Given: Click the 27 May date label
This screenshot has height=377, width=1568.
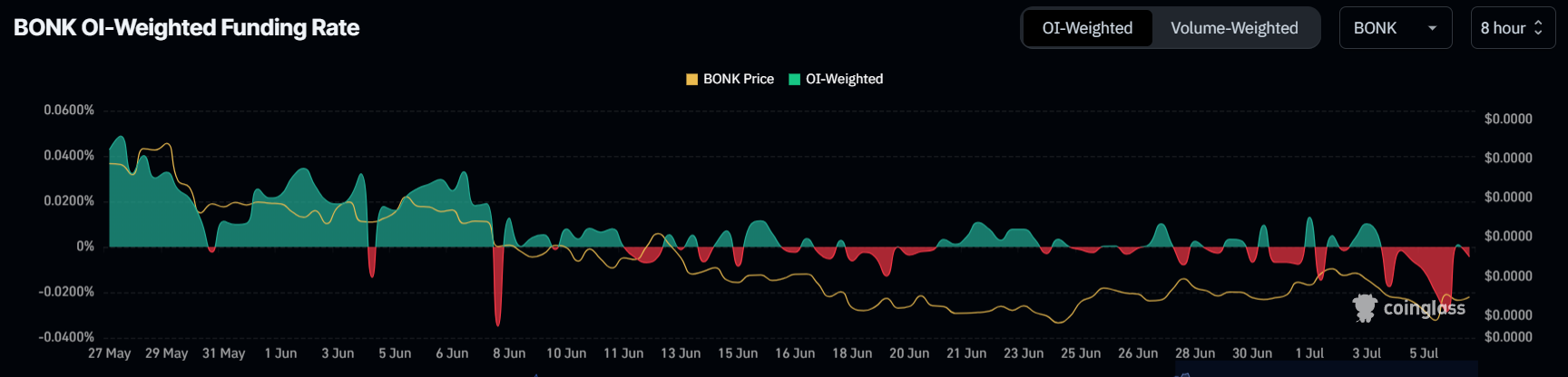Looking at the screenshot, I should [109, 353].
